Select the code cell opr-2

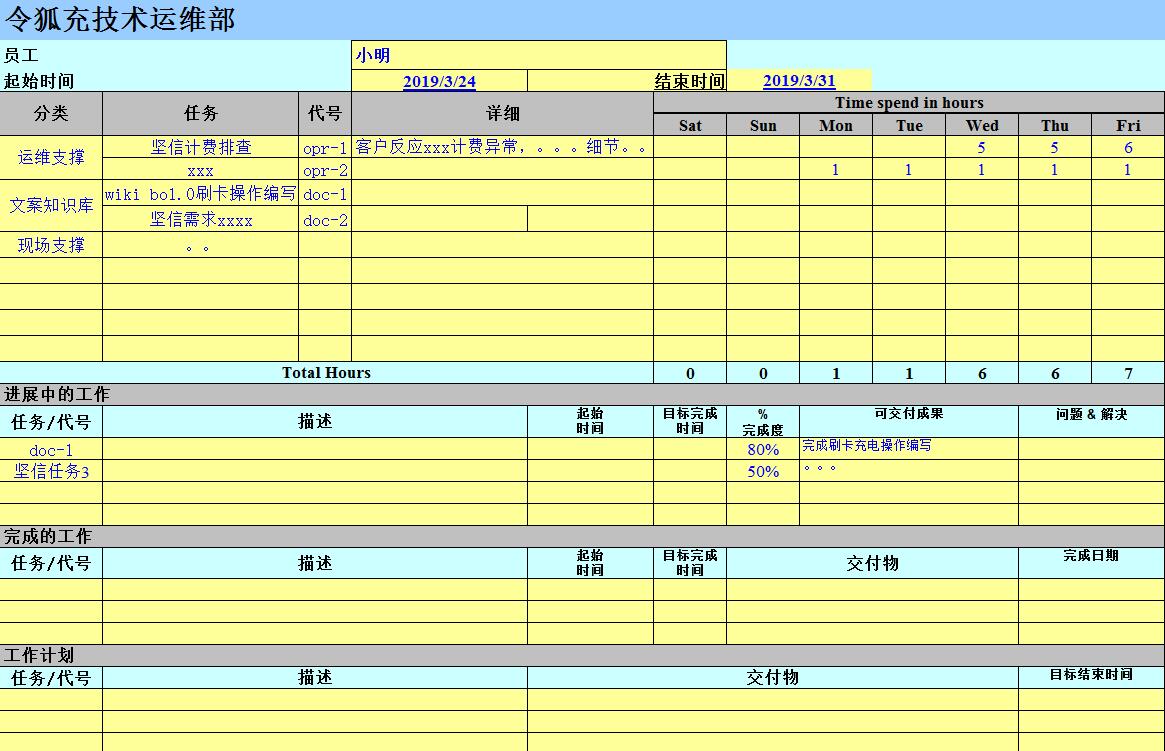[x=325, y=170]
